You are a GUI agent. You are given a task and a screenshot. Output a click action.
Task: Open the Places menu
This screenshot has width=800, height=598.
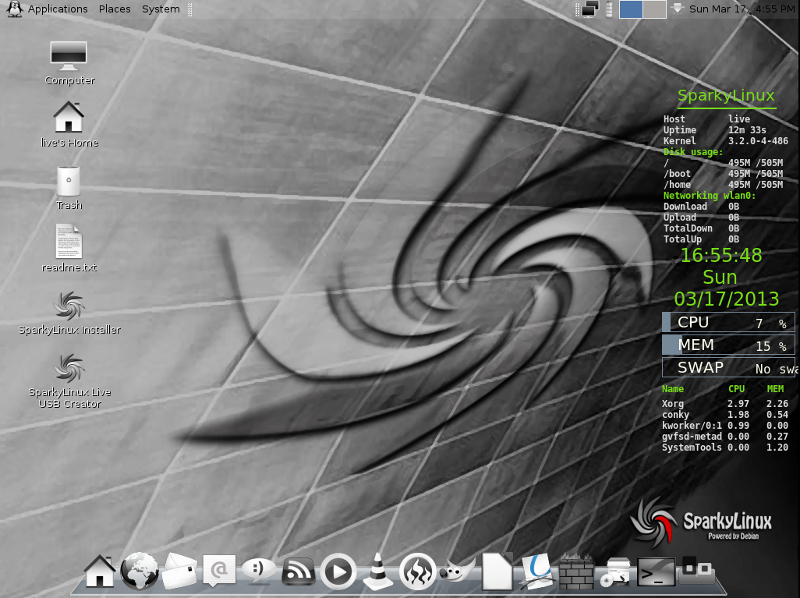click(114, 8)
